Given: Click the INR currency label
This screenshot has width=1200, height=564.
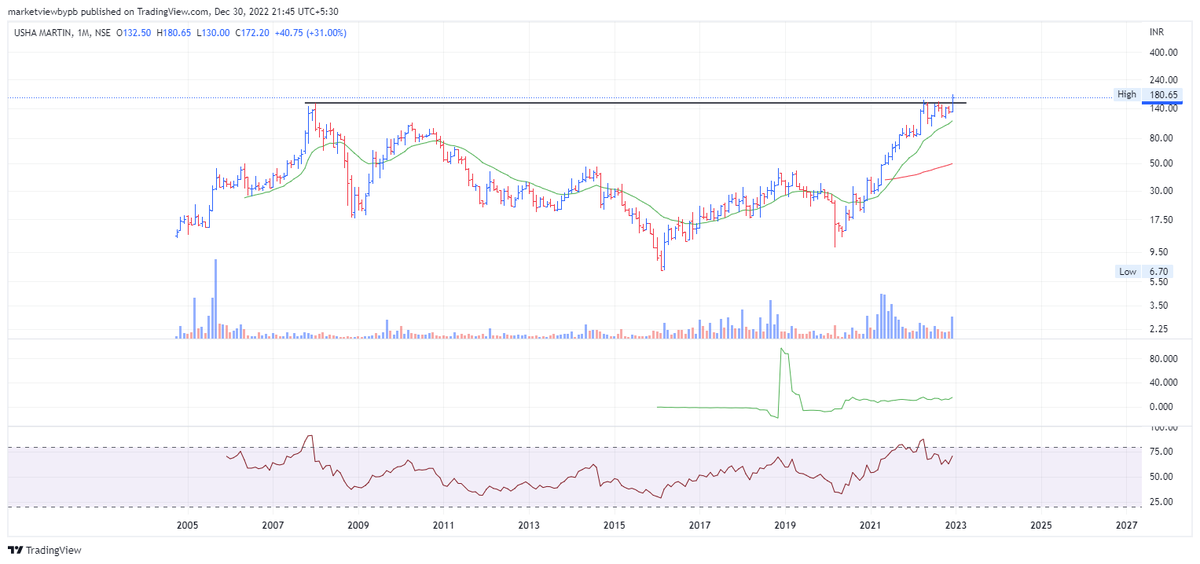Looking at the screenshot, I should pos(1159,33).
